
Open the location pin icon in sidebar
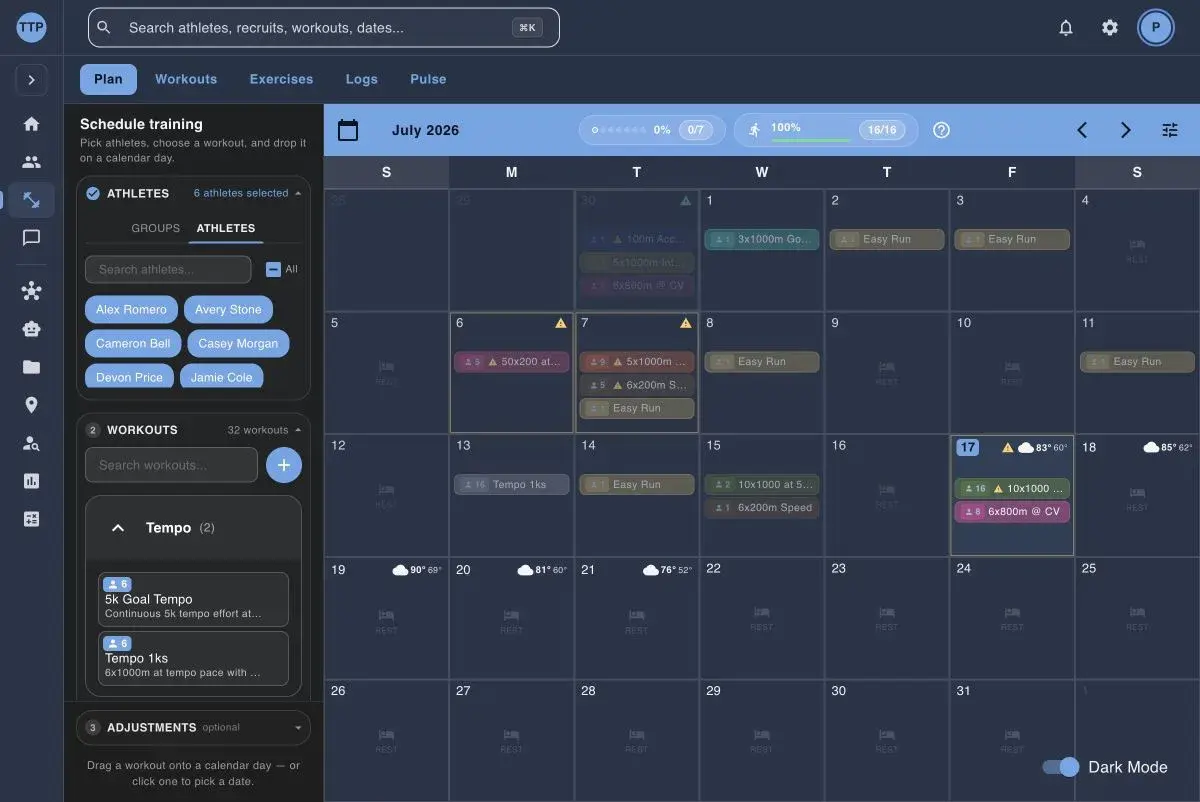(x=31, y=405)
